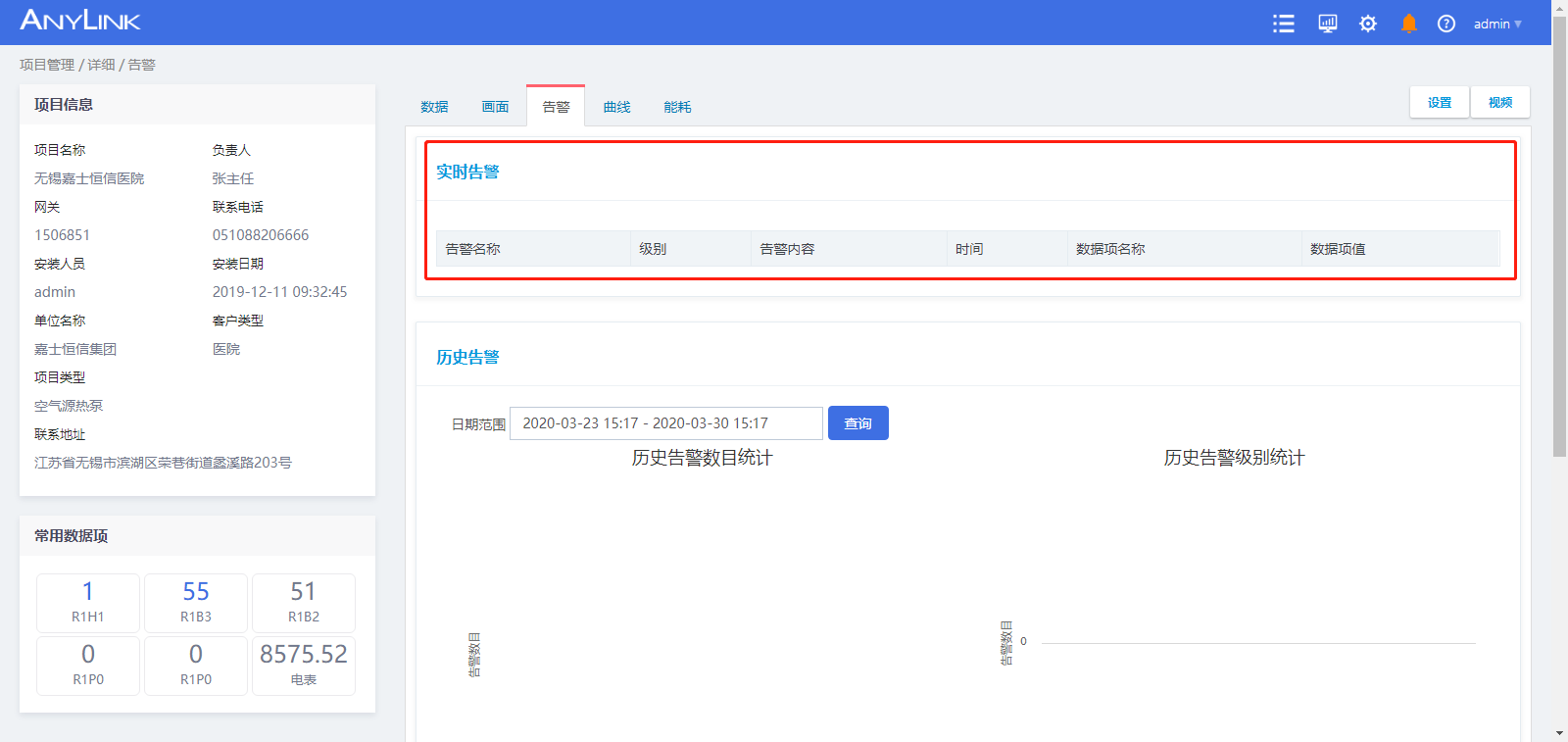Click the 实时告警 section title
Image resolution: width=1568 pixels, height=742 pixels.
467,172
